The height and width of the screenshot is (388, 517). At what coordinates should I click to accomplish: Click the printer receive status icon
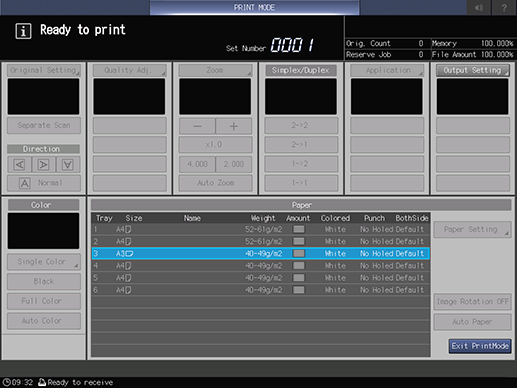[42, 382]
